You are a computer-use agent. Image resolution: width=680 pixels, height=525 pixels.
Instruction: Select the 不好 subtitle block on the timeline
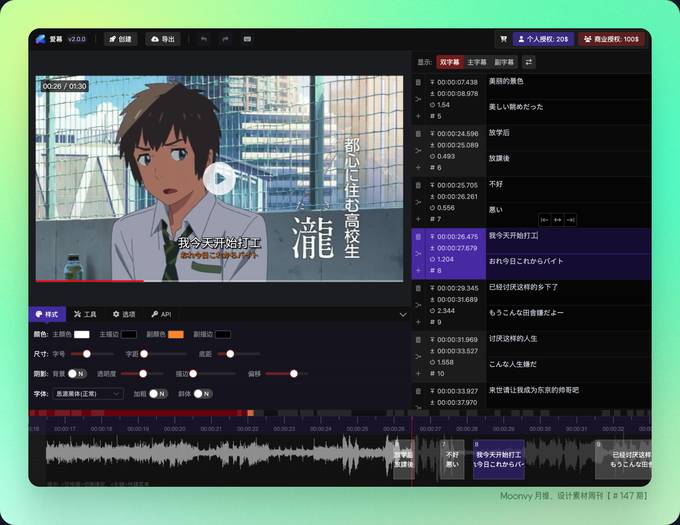tap(452, 460)
